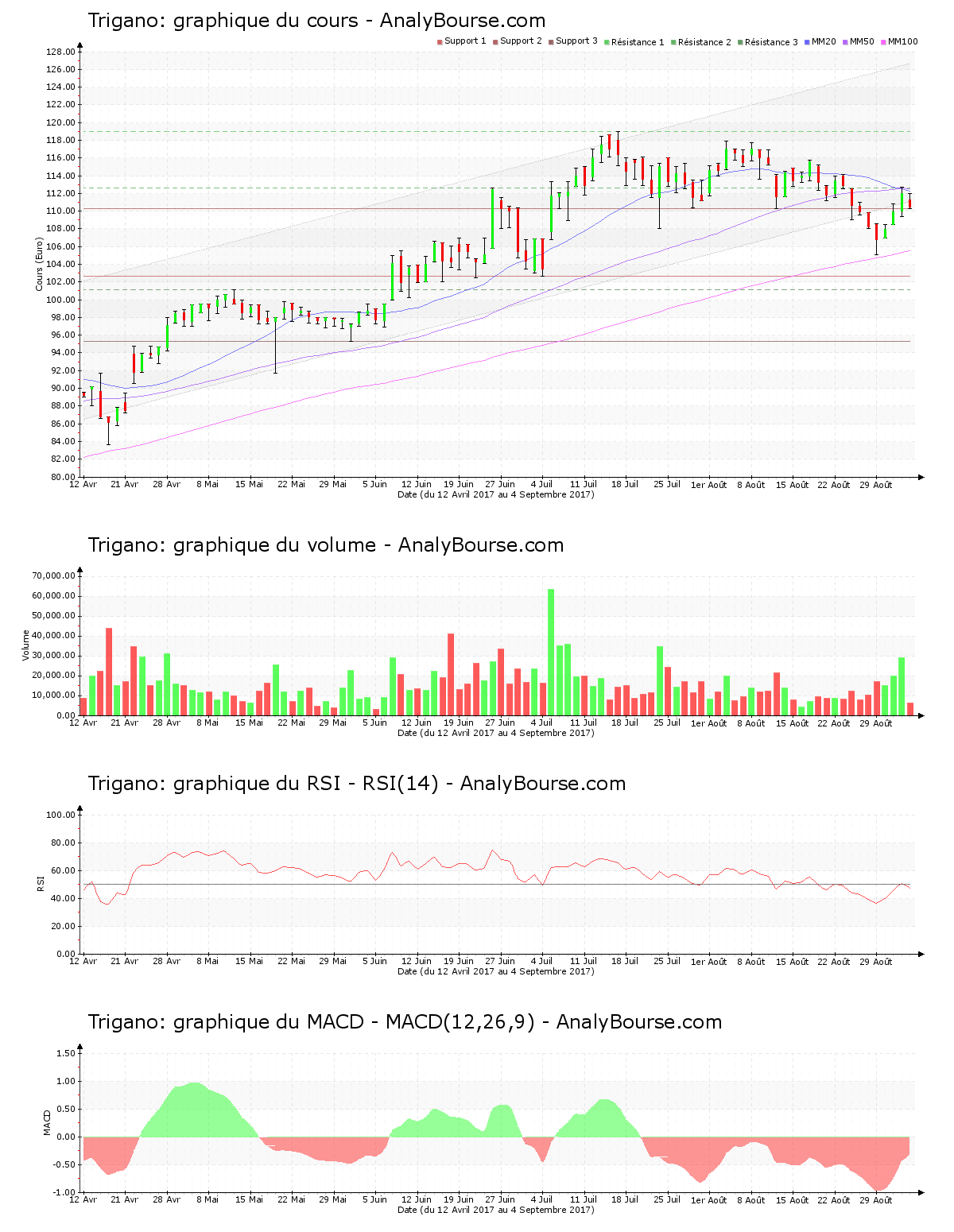Click the 128.00 price axis value
This screenshot has width=954, height=1232.
[x=60, y=52]
